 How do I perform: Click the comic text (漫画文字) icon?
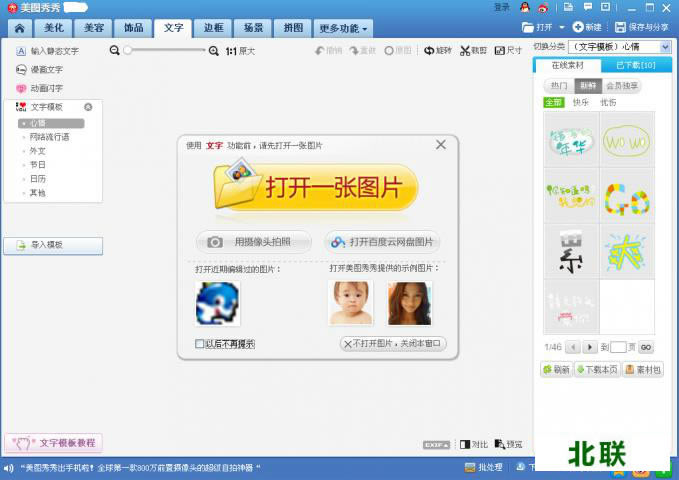[x=21, y=69]
